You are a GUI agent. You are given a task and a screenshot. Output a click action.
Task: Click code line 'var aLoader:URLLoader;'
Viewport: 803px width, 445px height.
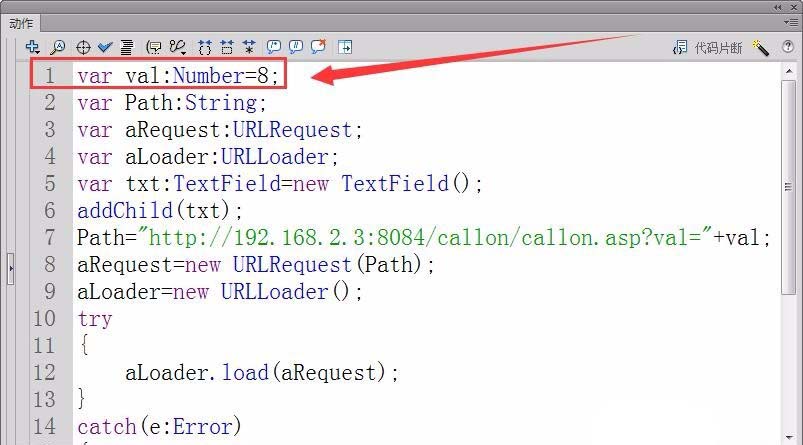tap(208, 157)
